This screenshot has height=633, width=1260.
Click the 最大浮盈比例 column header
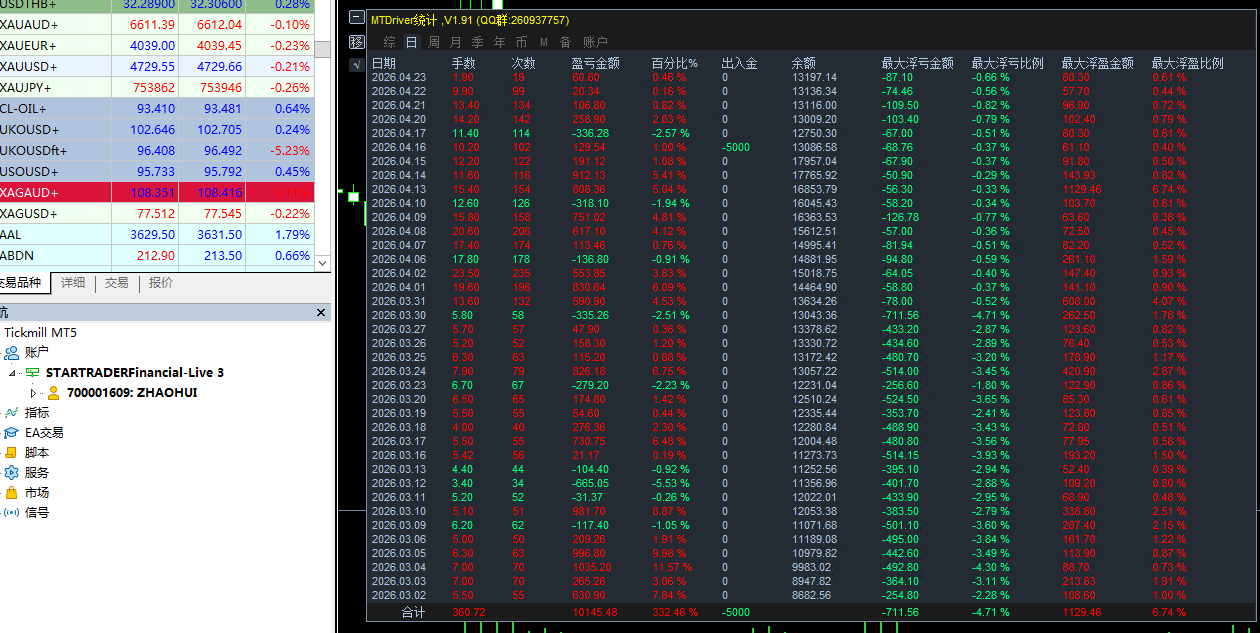tap(1188, 63)
